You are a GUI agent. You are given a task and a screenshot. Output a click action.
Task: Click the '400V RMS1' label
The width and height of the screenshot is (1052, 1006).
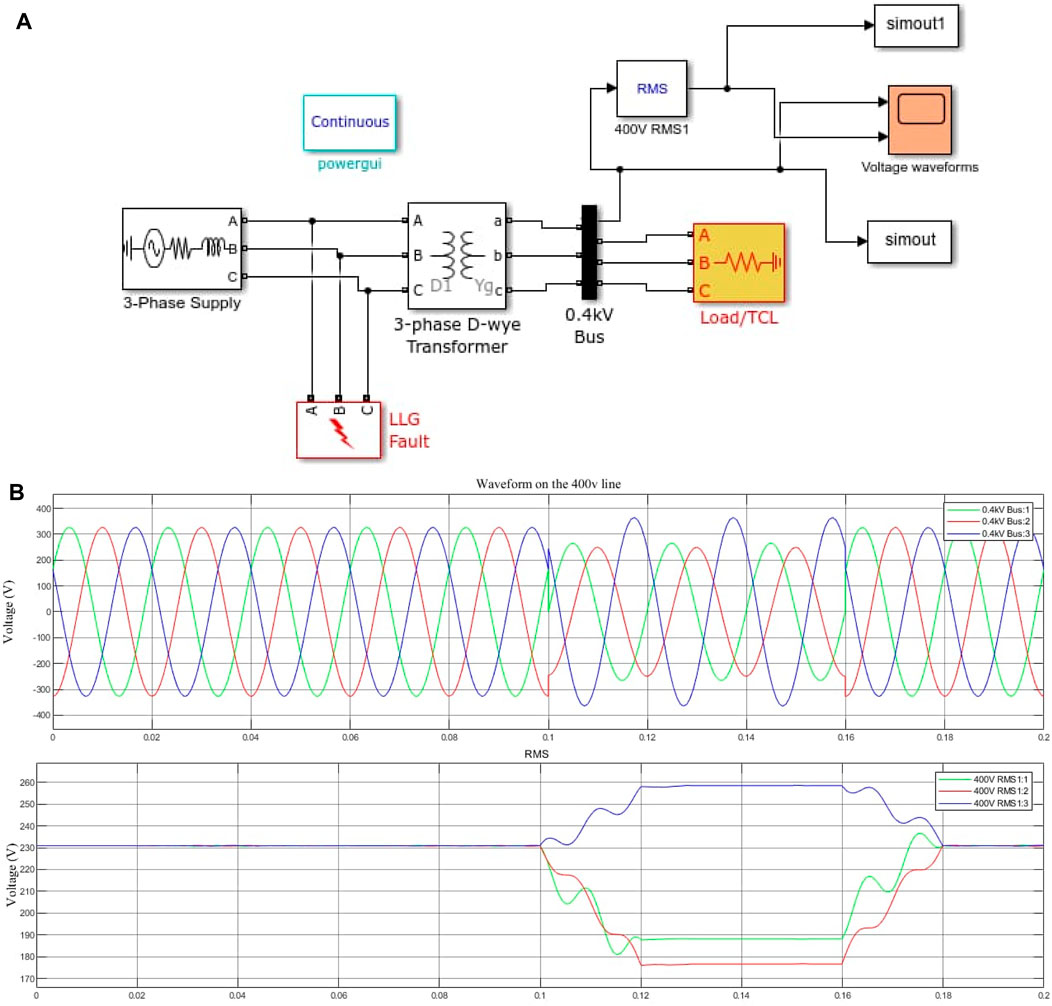(651, 129)
